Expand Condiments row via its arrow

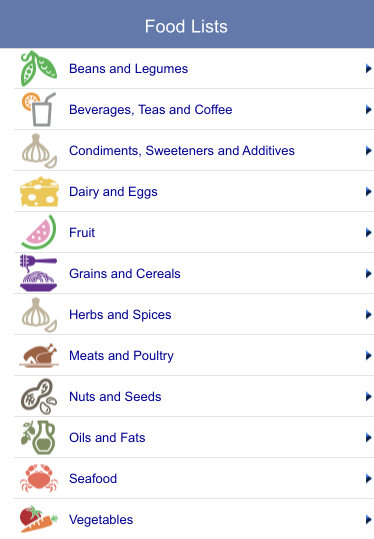[368, 151]
